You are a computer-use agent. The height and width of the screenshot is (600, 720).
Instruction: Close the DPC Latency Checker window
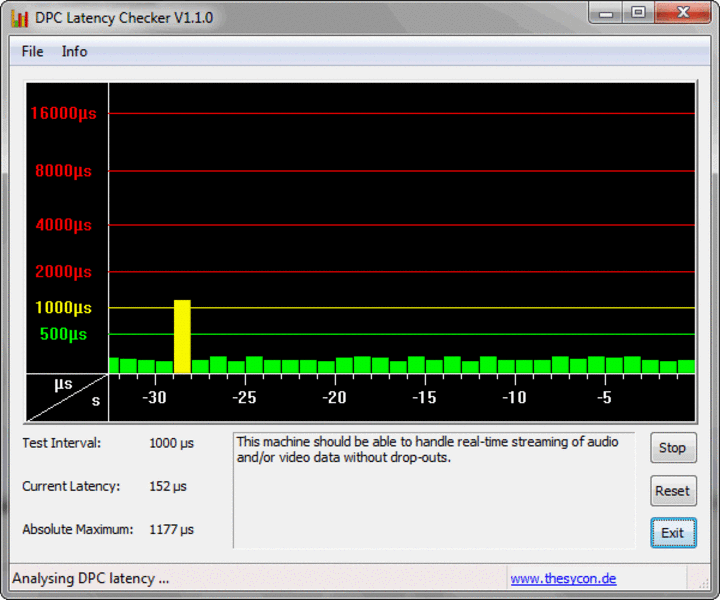(682, 13)
